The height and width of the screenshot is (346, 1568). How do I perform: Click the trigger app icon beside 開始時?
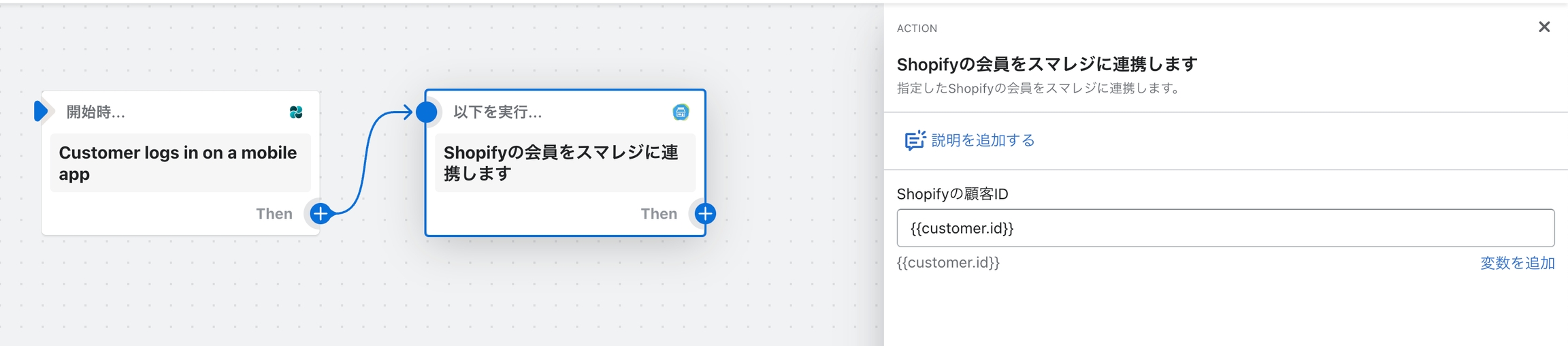[296, 112]
